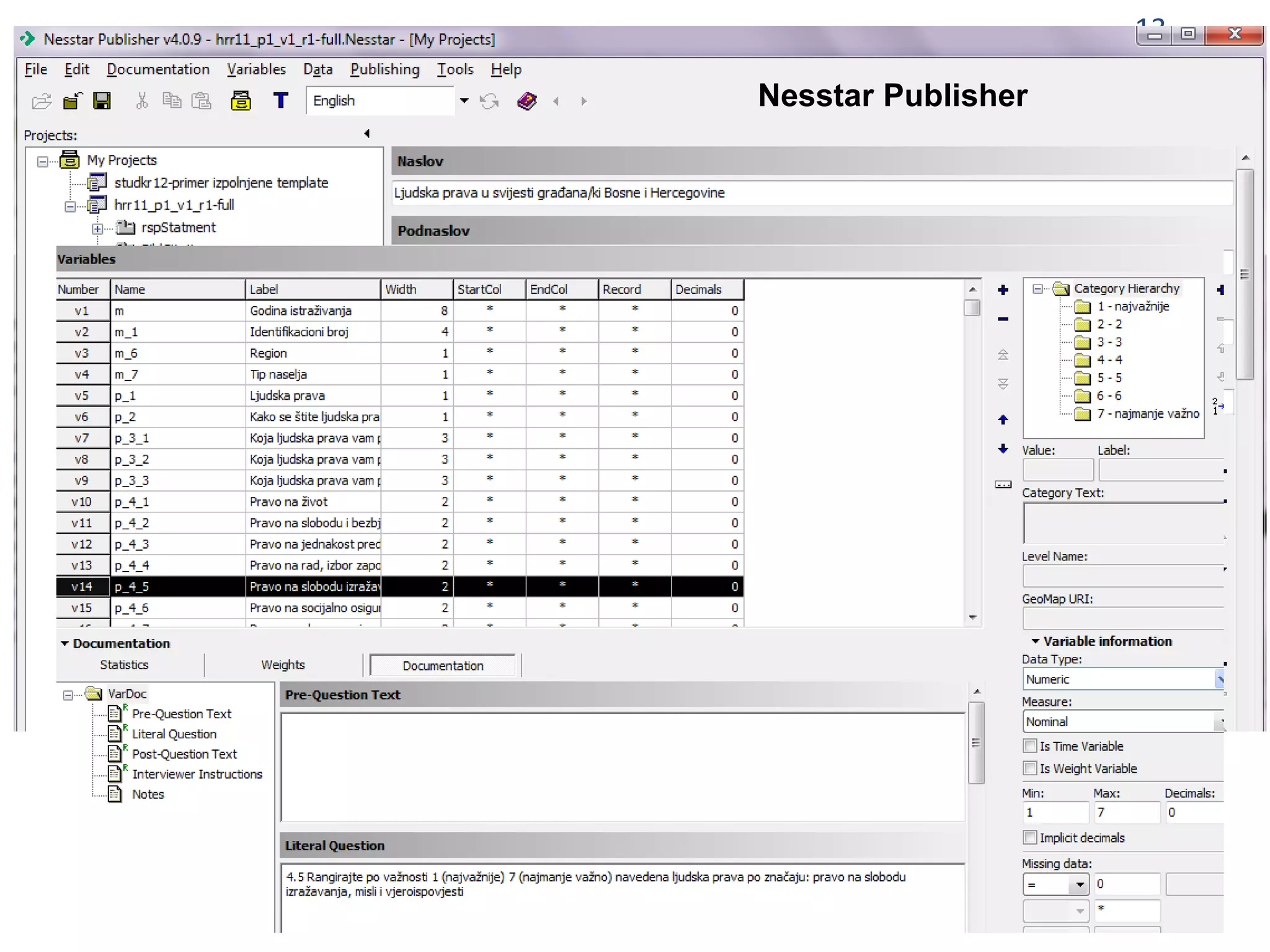Click the Copy icon in toolbar
This screenshot has width=1270, height=952.
[x=172, y=100]
